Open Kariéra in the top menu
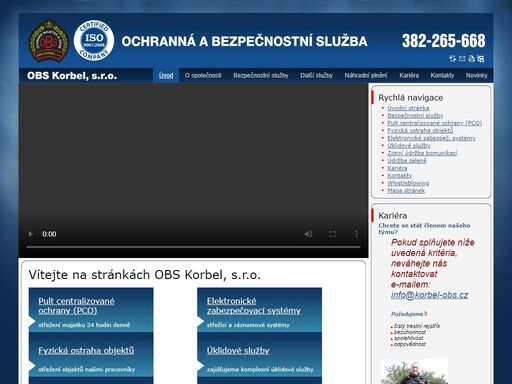512x384 pixels. (x=409, y=75)
